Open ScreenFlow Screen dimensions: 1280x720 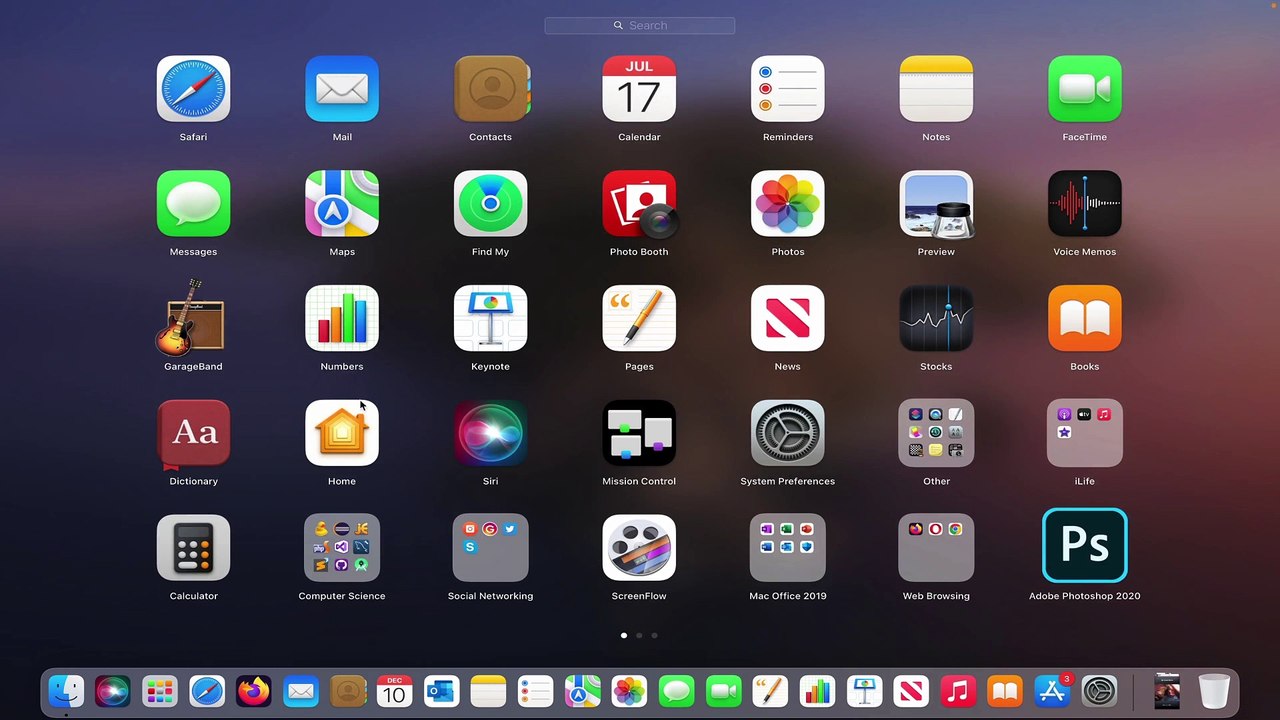(639, 548)
